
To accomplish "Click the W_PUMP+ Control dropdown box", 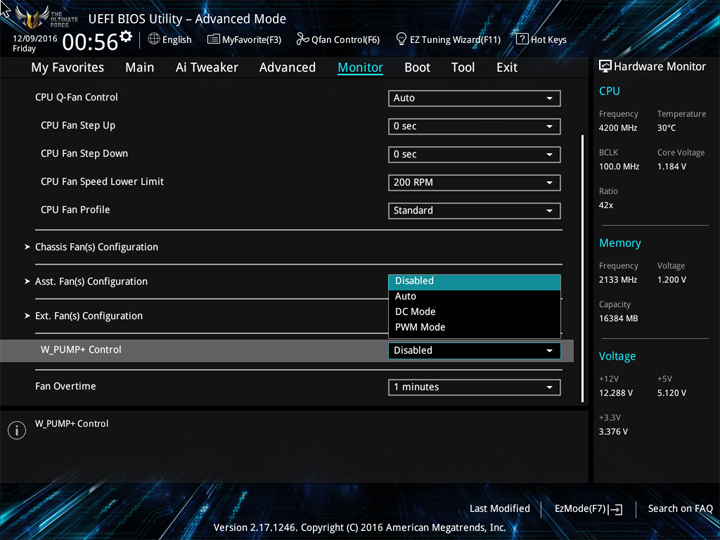I will 474,350.
